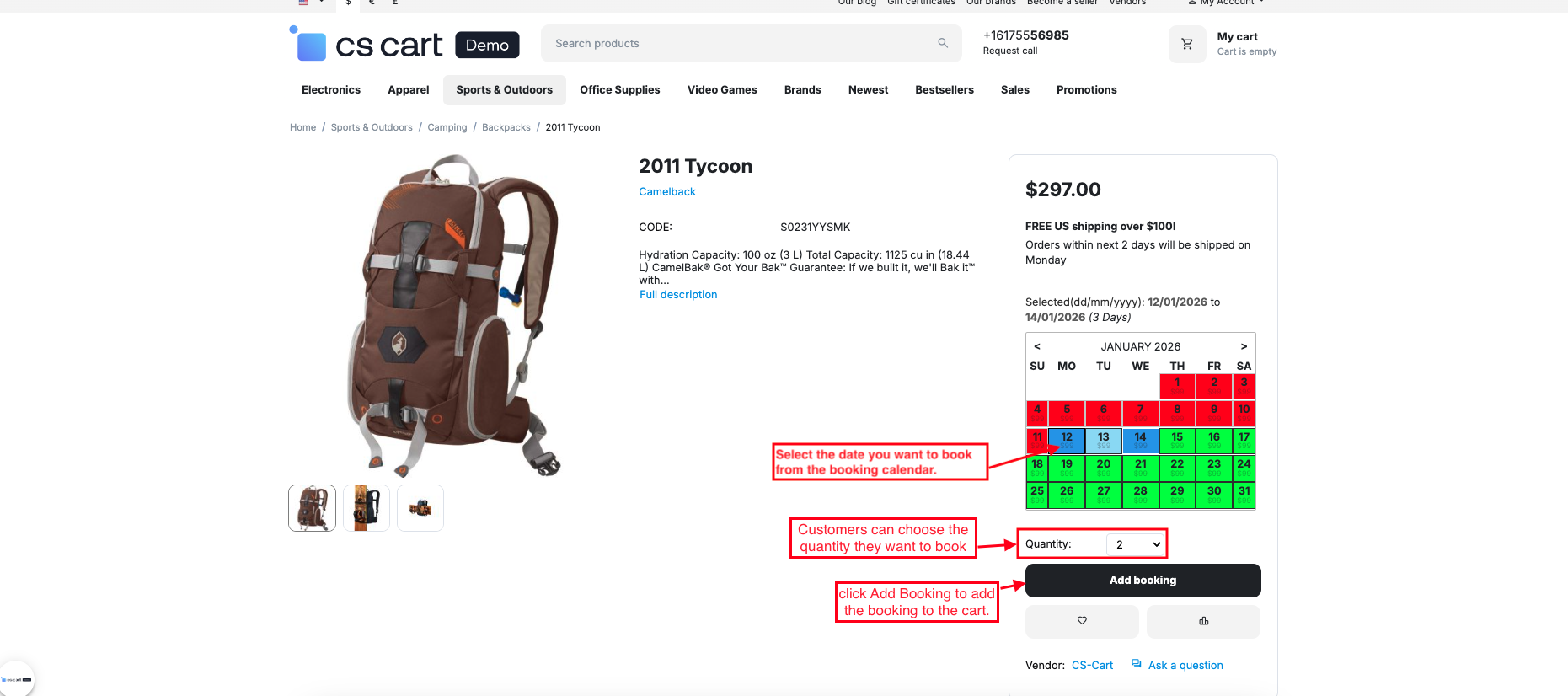
Task: Click the shopping cart icon
Action: pos(1186,45)
